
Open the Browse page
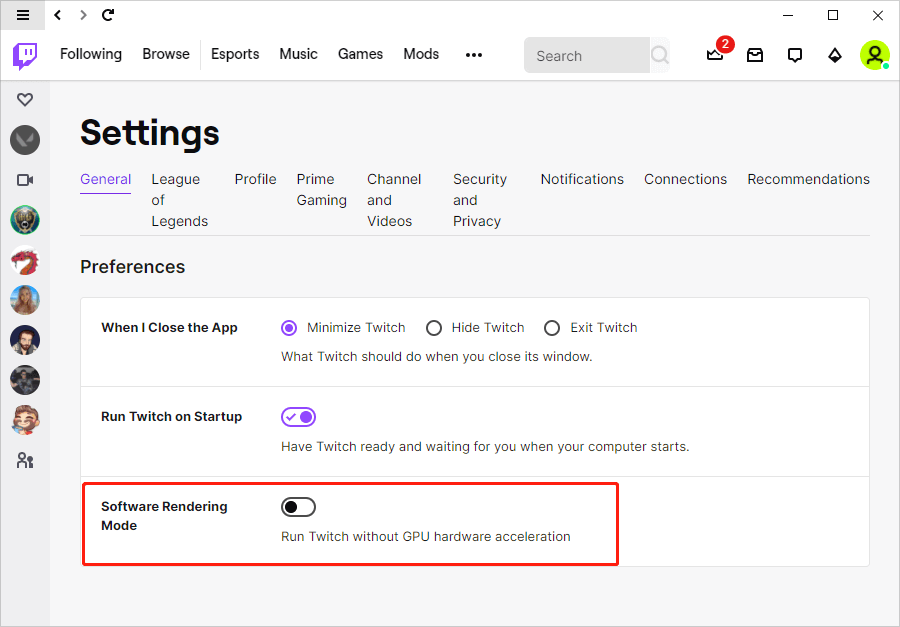click(x=166, y=55)
